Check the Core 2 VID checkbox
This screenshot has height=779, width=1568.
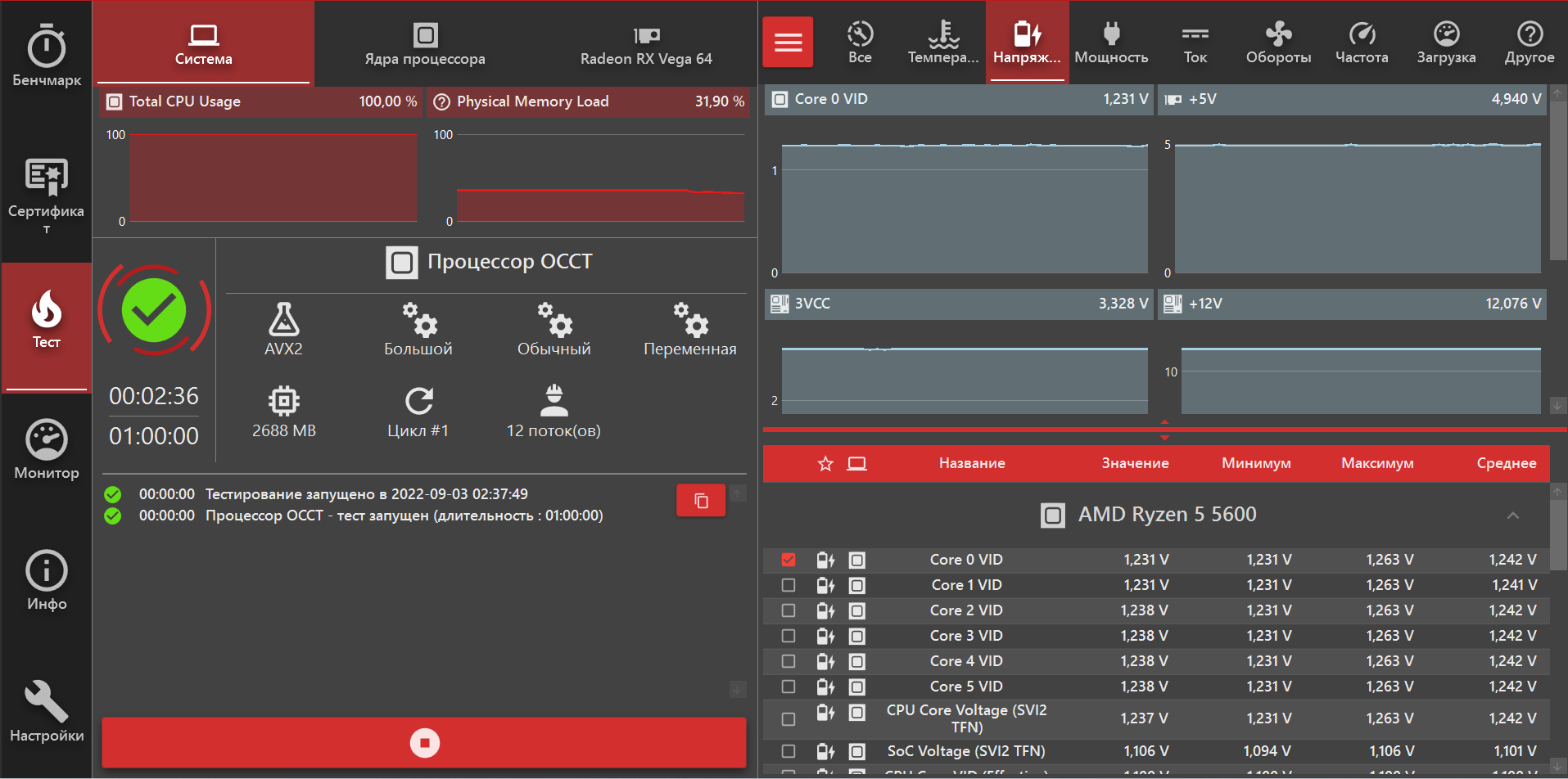[789, 610]
